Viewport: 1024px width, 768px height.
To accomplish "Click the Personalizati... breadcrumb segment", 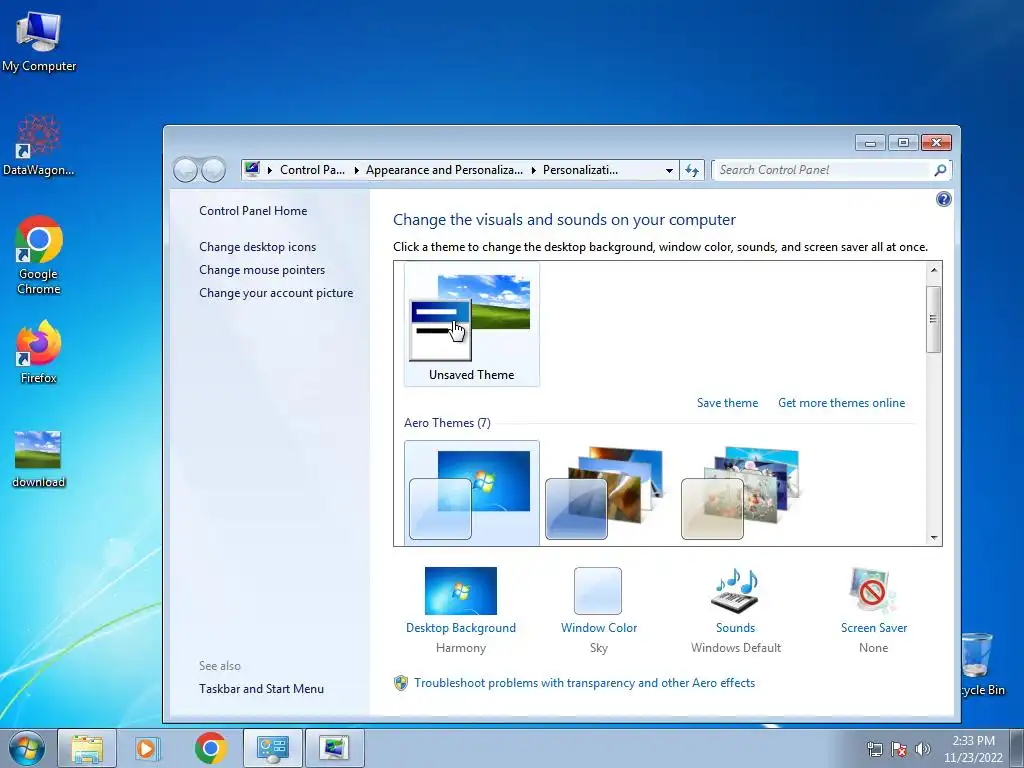I will coord(580,170).
